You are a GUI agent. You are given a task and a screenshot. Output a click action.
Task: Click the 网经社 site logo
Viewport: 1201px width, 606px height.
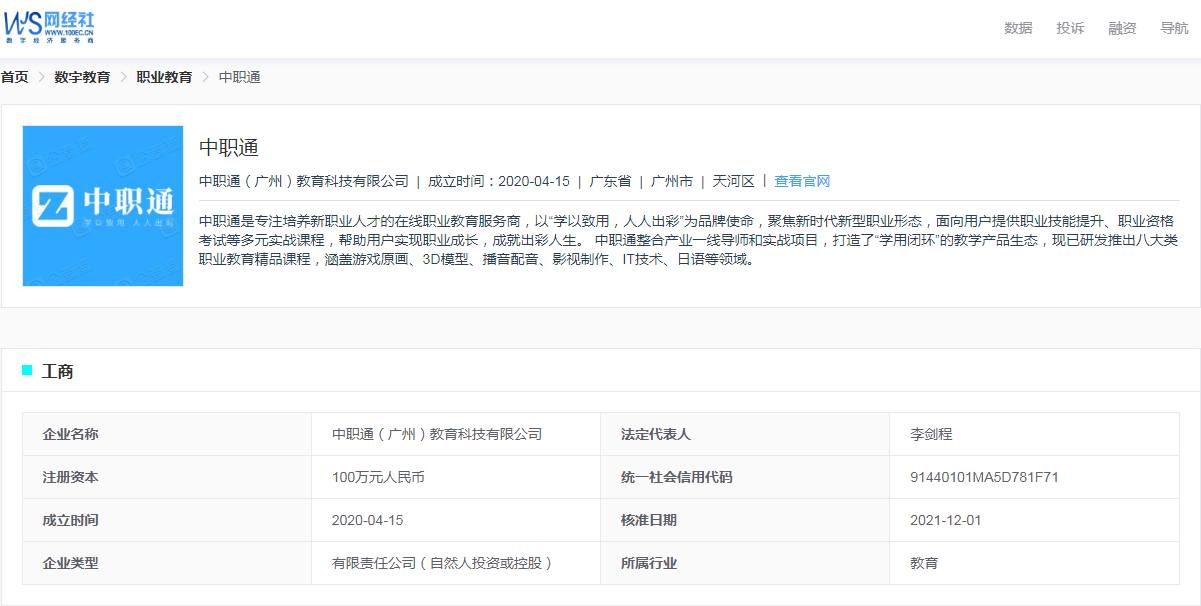click(x=50, y=27)
